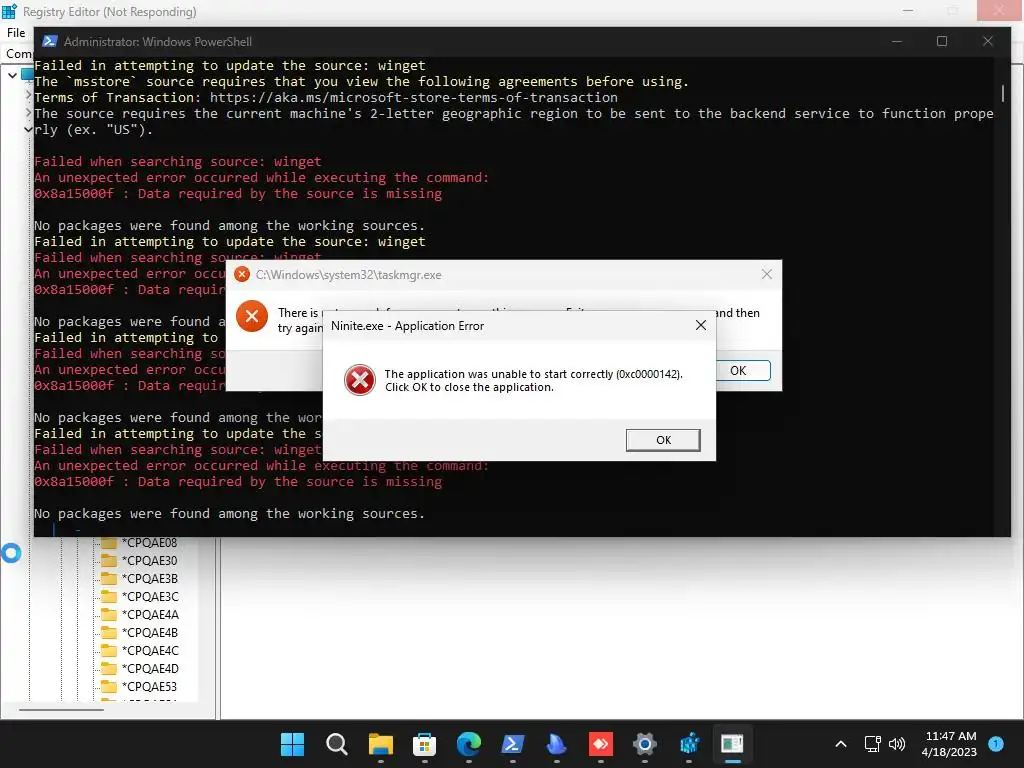Image resolution: width=1024 pixels, height=768 pixels.
Task: Click the red error icon in Ninite.exe dialog
Action: pyautogui.click(x=360, y=380)
